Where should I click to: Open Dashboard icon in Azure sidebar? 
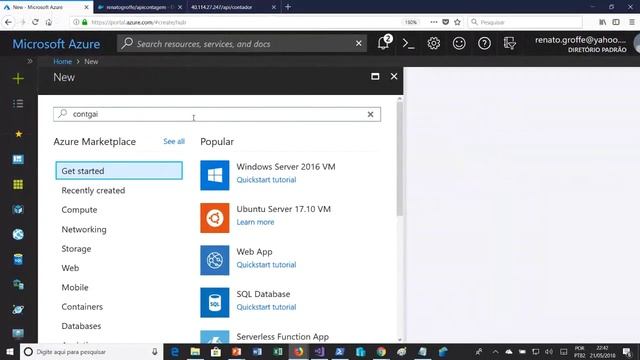(18, 159)
